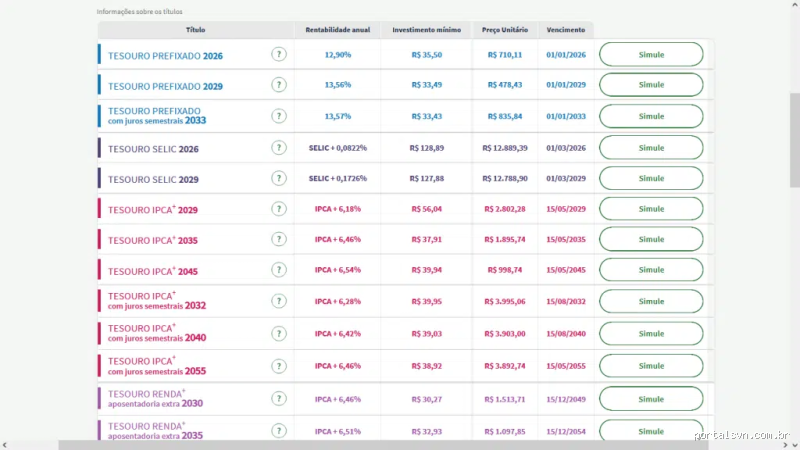Image resolution: width=800 pixels, height=450 pixels.
Task: Select the Tesouro Selic 2026 title
Action: click(153, 149)
